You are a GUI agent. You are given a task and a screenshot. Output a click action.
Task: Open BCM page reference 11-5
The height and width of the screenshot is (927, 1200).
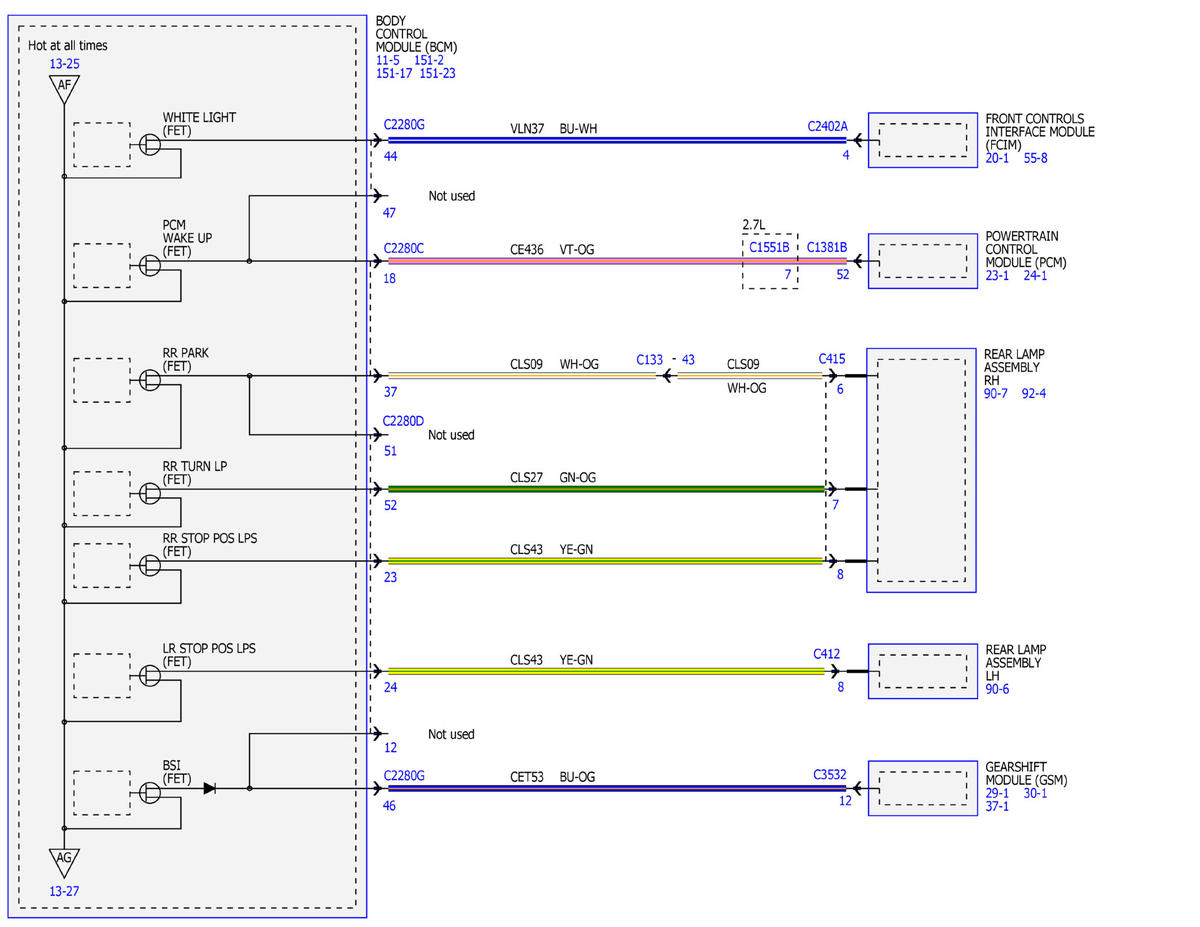pos(388,60)
